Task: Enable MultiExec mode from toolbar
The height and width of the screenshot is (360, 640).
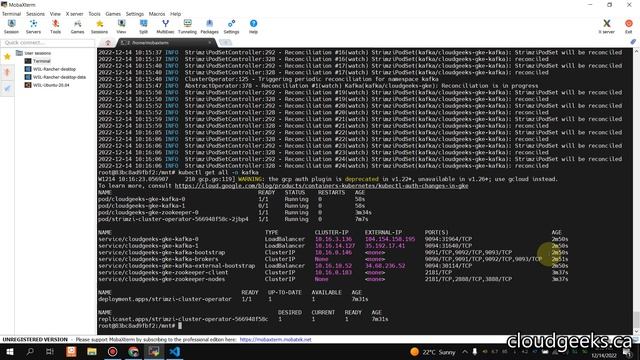Action: (x=165, y=27)
